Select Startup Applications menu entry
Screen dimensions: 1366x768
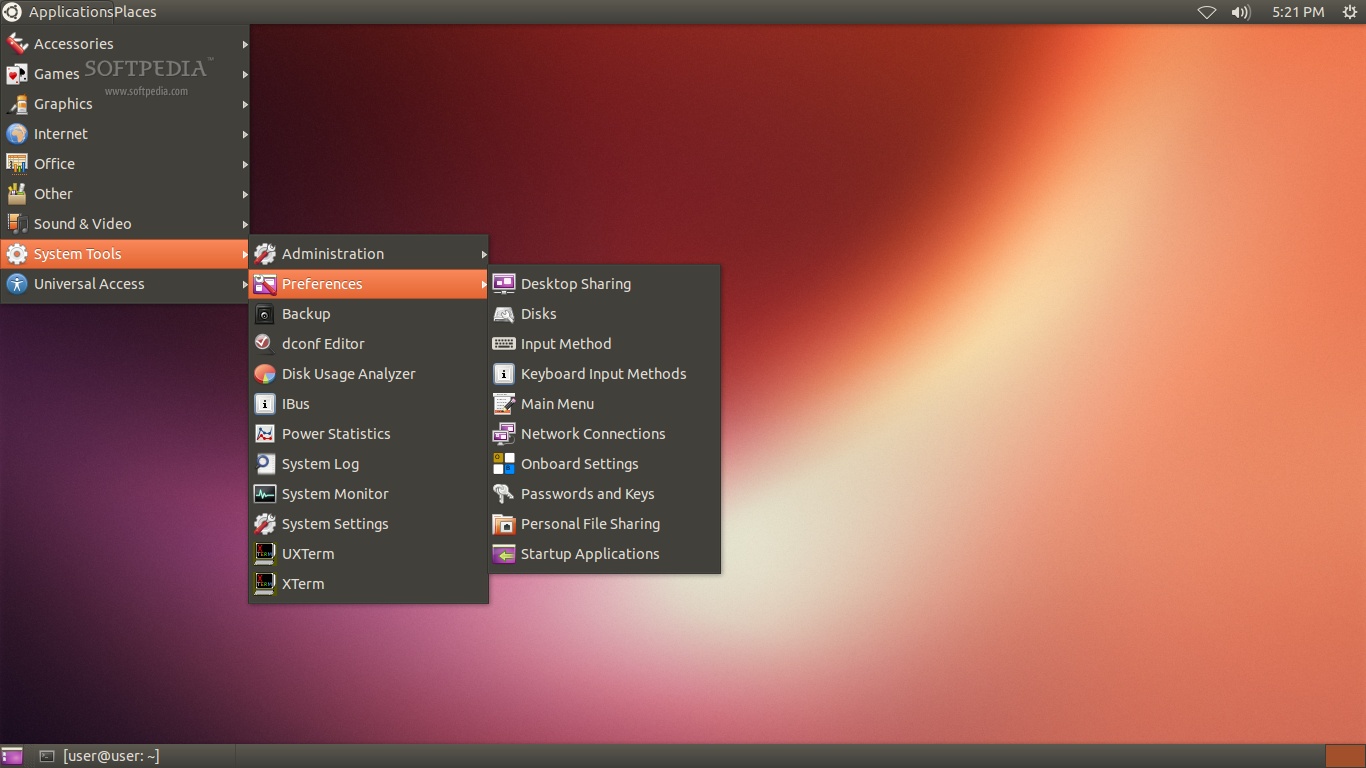click(x=604, y=554)
